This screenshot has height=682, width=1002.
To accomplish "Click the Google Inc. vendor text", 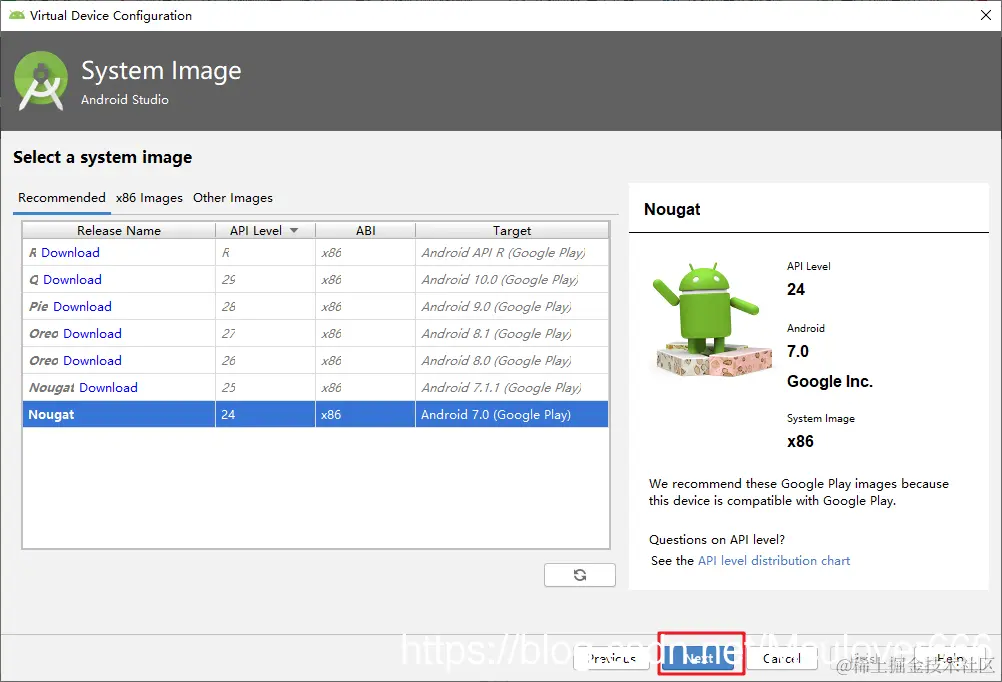I will coord(829,381).
